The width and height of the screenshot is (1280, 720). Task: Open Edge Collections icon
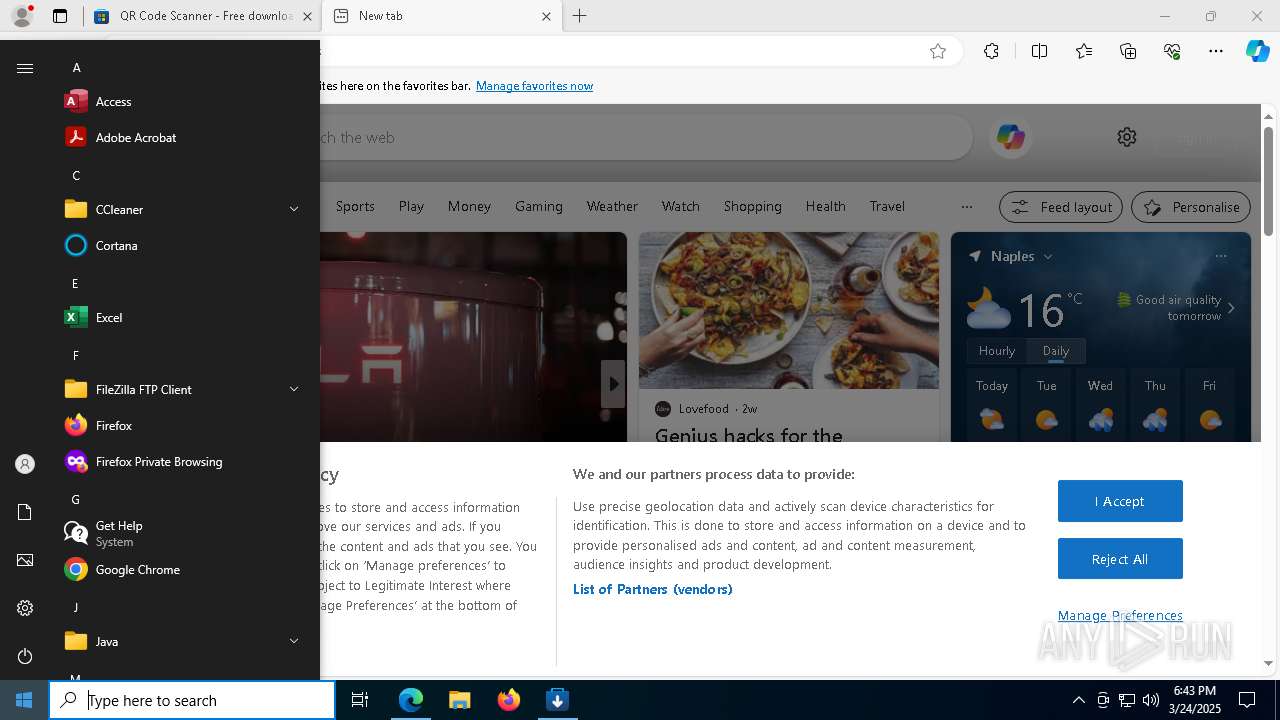[1128, 51]
